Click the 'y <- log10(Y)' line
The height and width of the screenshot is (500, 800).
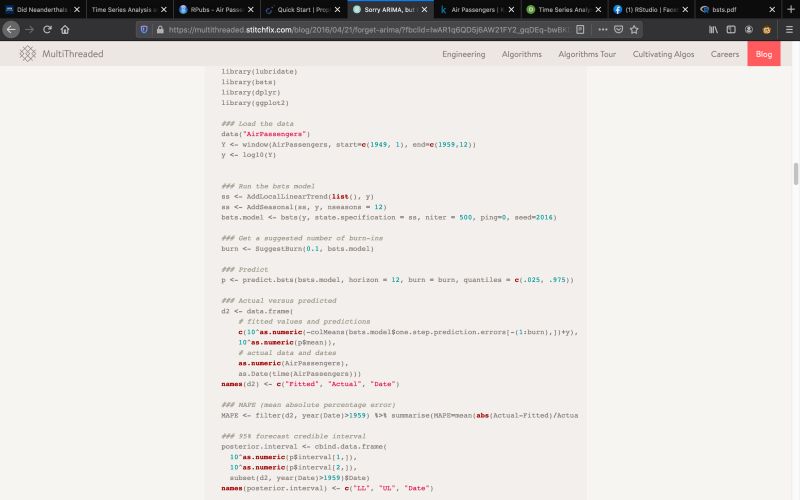248,155
